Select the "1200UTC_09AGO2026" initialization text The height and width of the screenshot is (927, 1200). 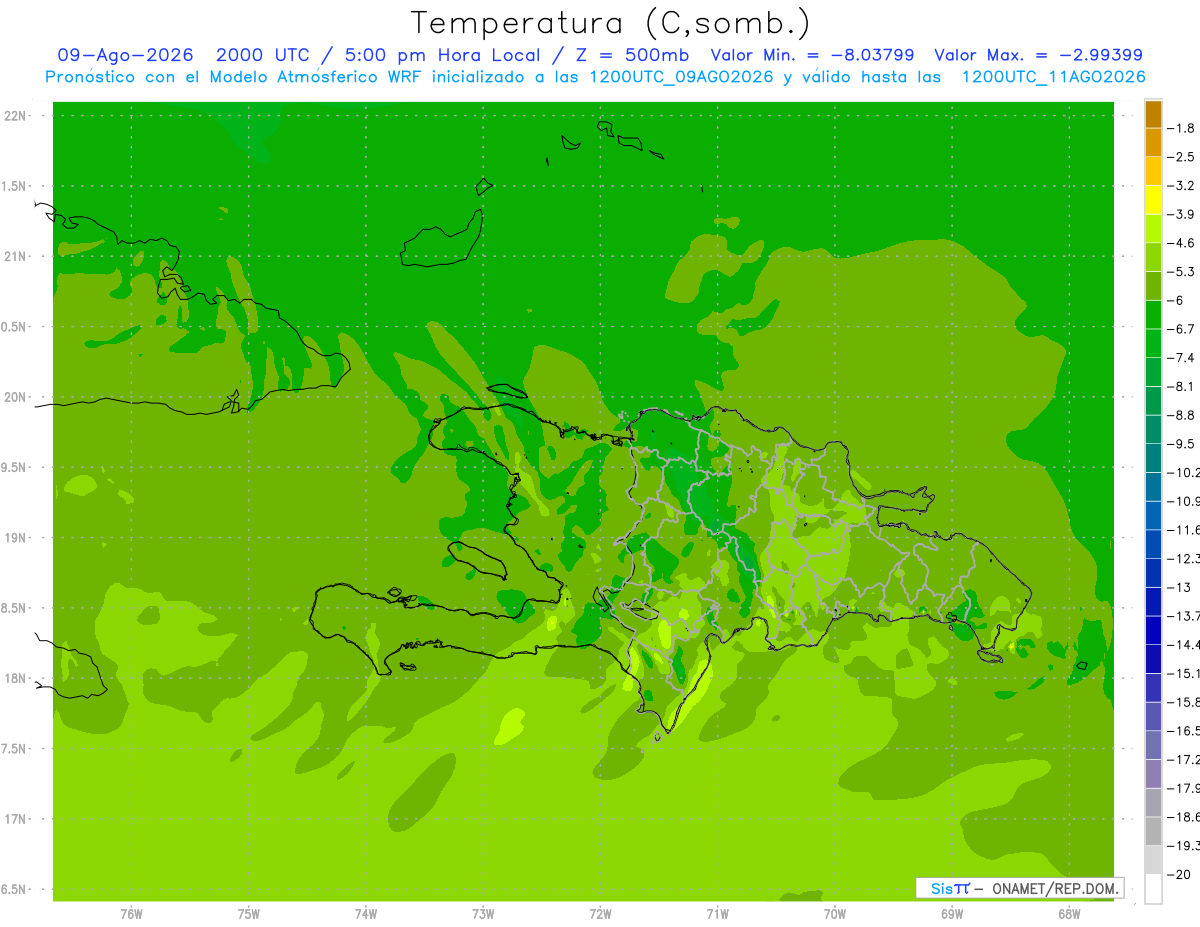[680, 77]
